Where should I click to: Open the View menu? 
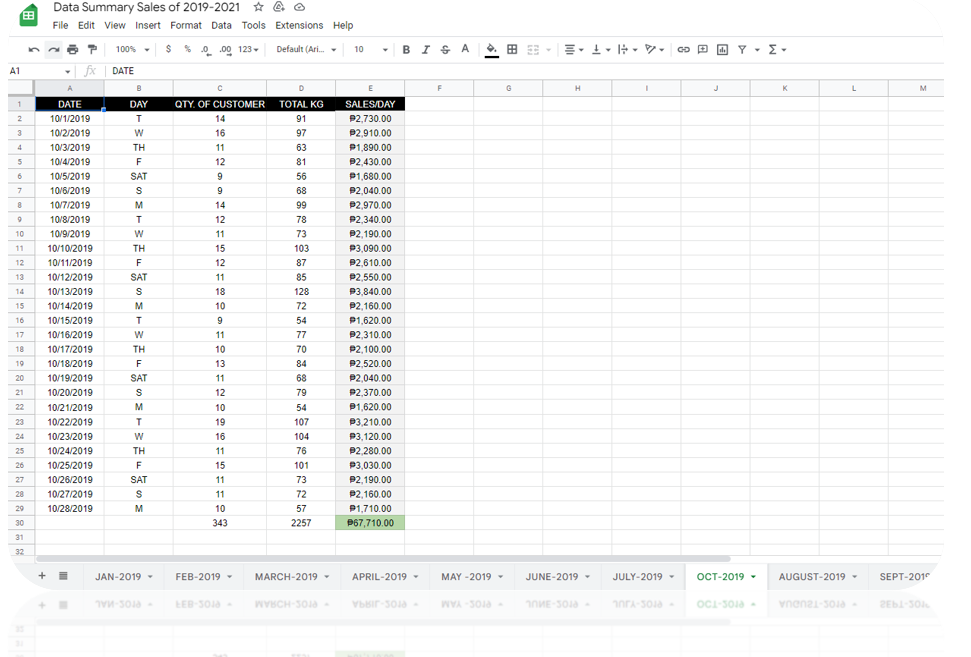tap(115, 25)
